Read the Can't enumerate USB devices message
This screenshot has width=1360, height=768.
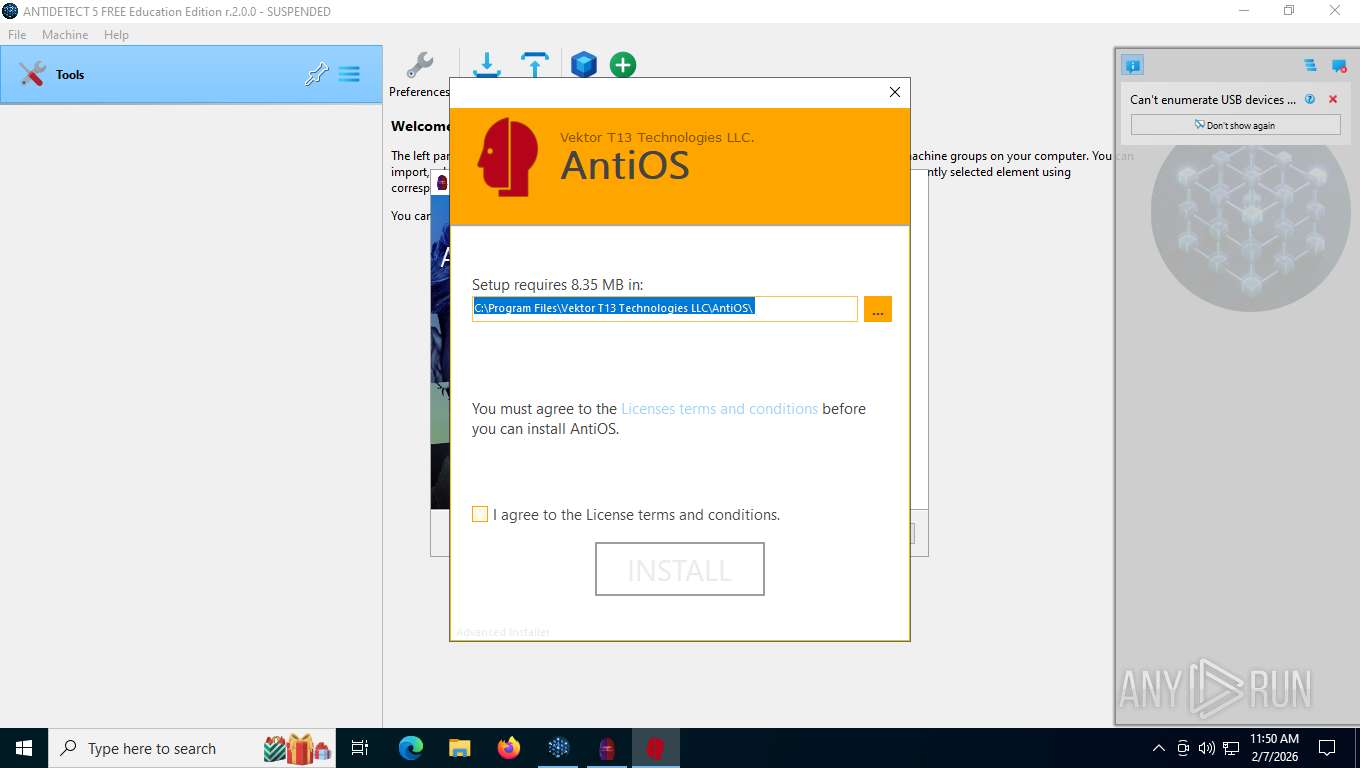(x=1212, y=99)
